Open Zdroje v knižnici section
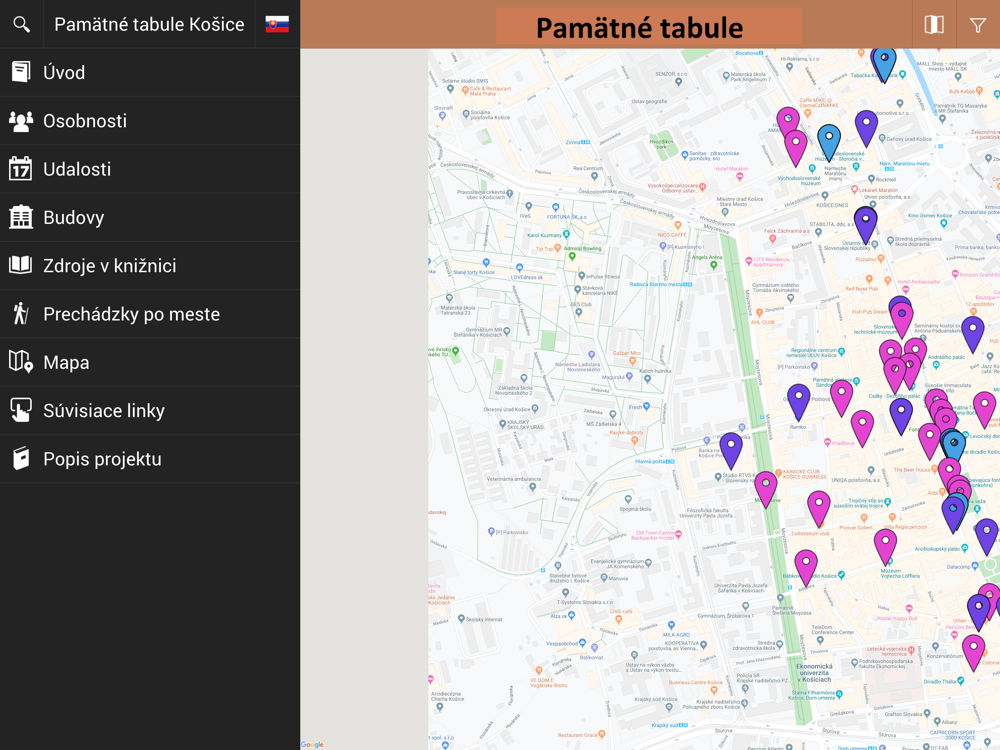The height and width of the screenshot is (750, 1000). [x=150, y=265]
